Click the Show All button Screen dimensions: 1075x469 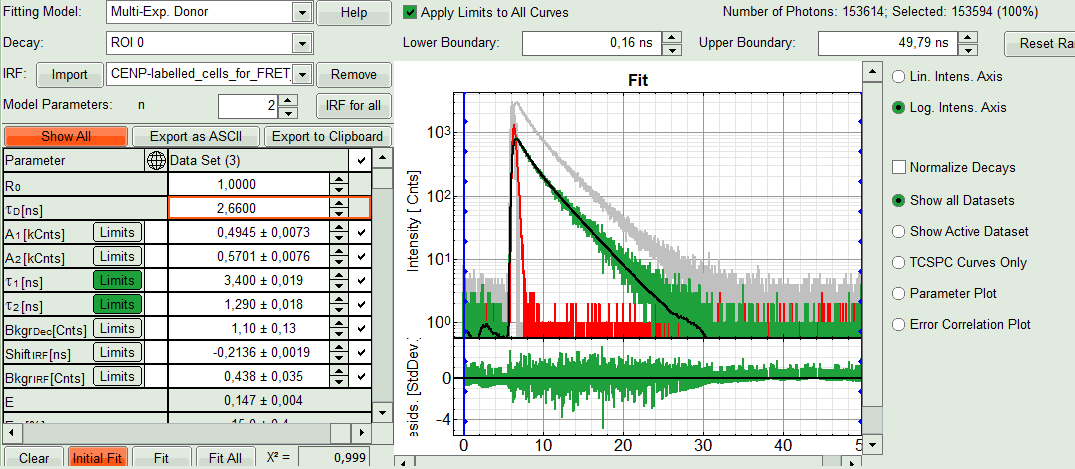[x=66, y=137]
